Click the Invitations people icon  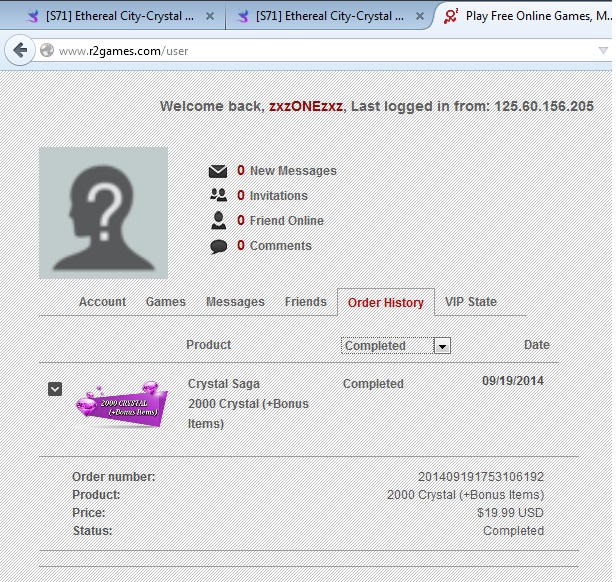pyautogui.click(x=218, y=196)
